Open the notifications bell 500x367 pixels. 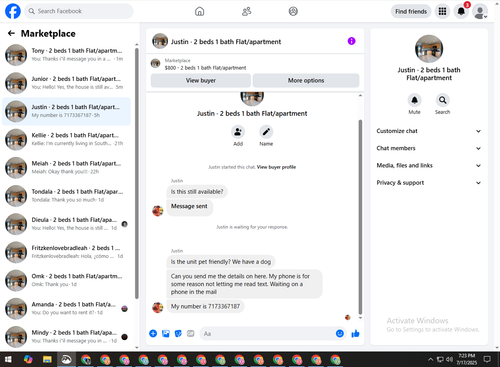click(461, 11)
